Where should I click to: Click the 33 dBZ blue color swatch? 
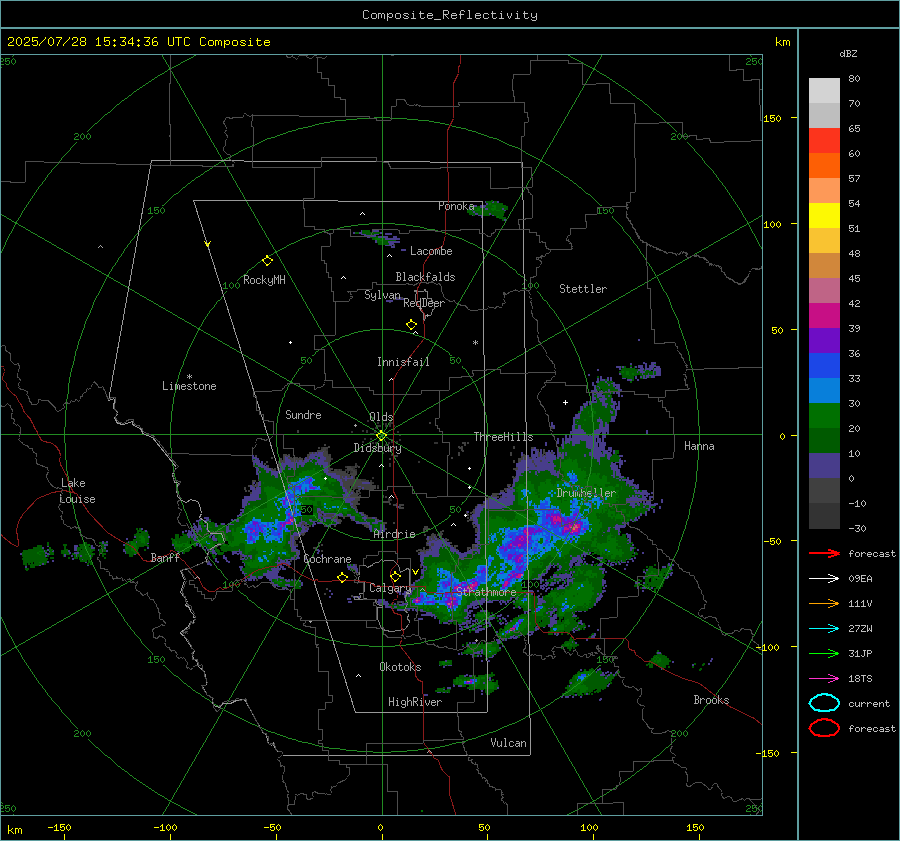tap(824, 390)
